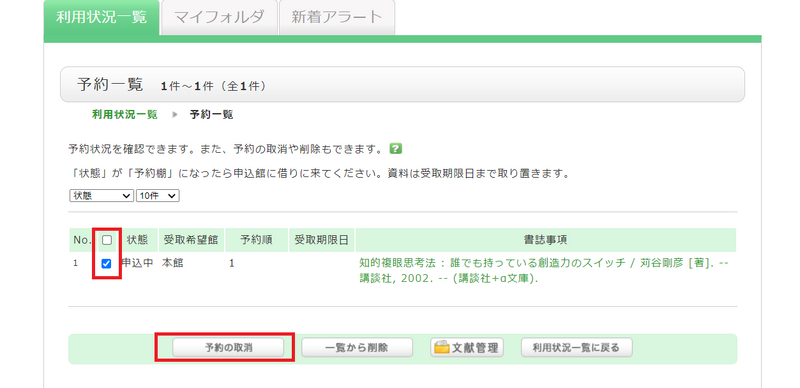Image resolution: width=800 pixels, height=388 pixels.
Task: Toggle the select-all checkbox in table header
Action: pyautogui.click(x=107, y=240)
